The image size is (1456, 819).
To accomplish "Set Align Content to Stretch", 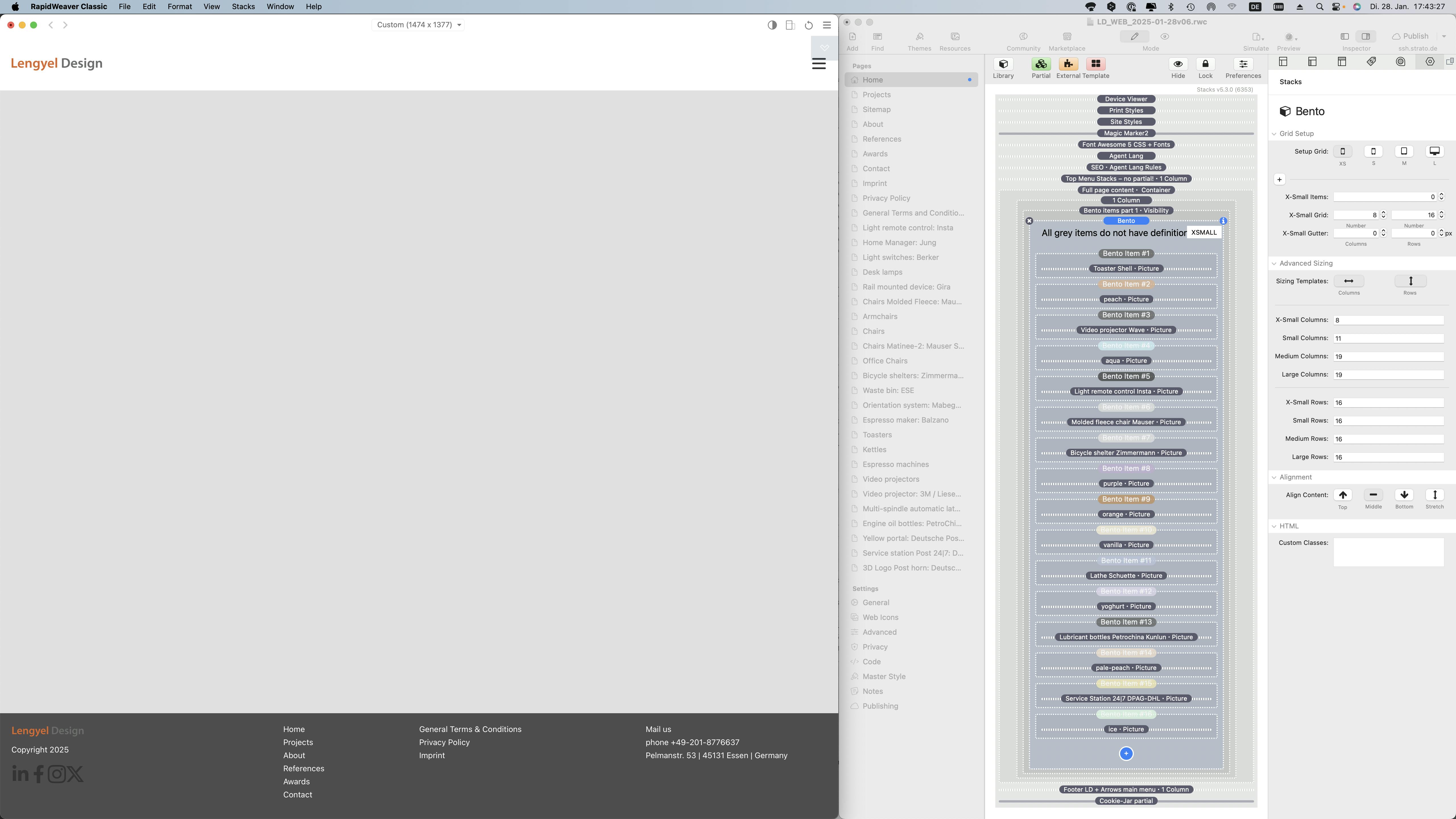I will [x=1434, y=495].
